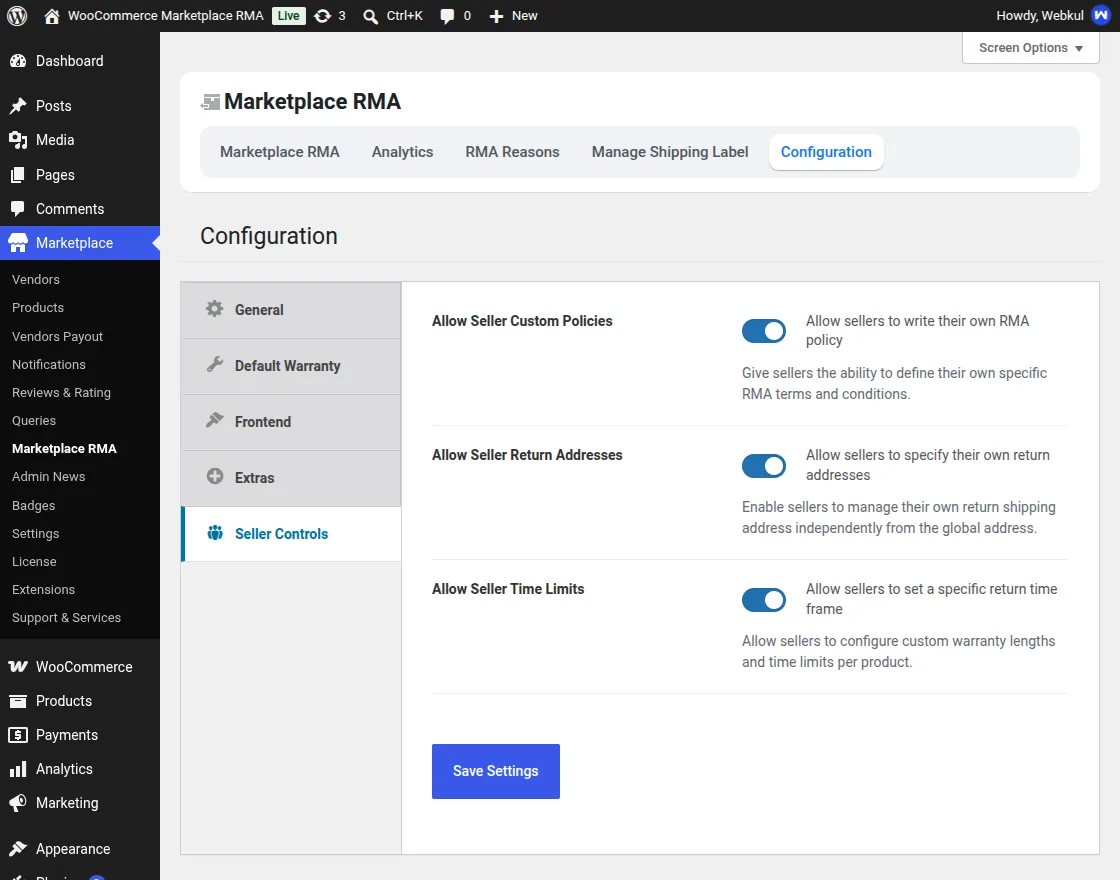Click the updates refresh icon

323,16
